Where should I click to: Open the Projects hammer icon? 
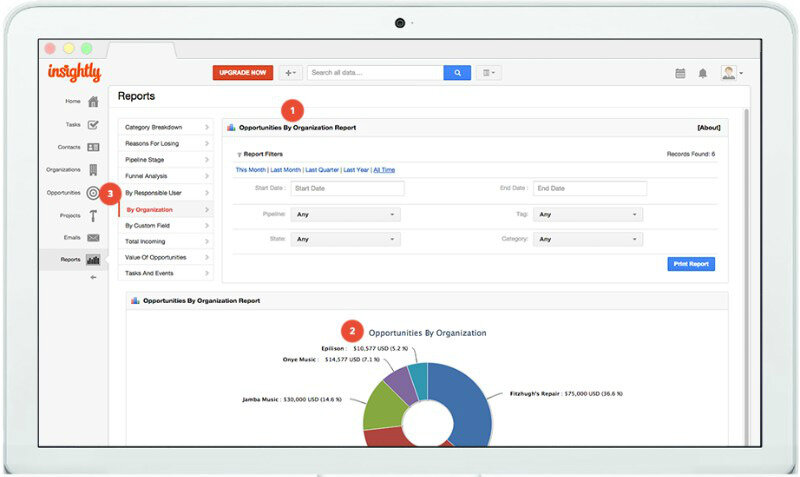(93, 215)
